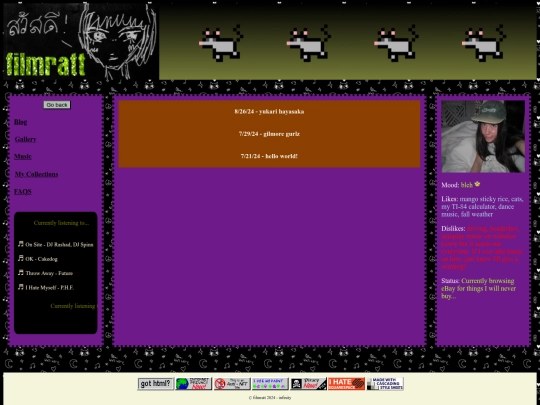The image size is (540, 405).
Task: Click the filmratt logo header image
Action: coord(81,41)
